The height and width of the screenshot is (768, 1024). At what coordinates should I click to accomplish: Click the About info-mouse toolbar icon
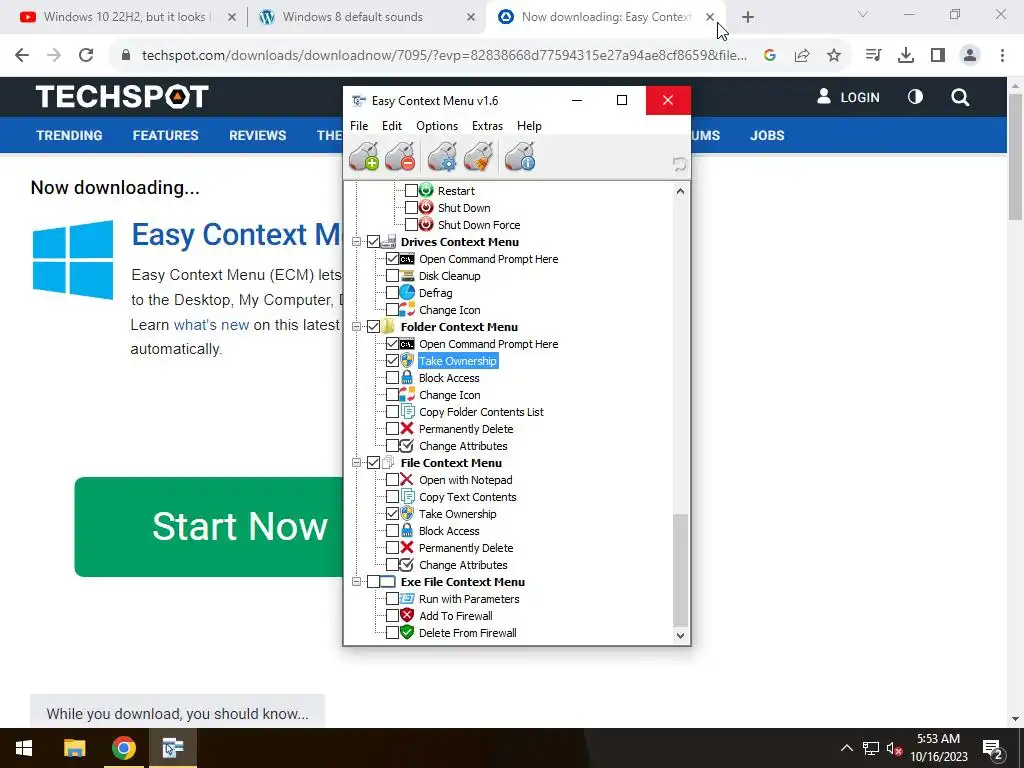pos(520,156)
